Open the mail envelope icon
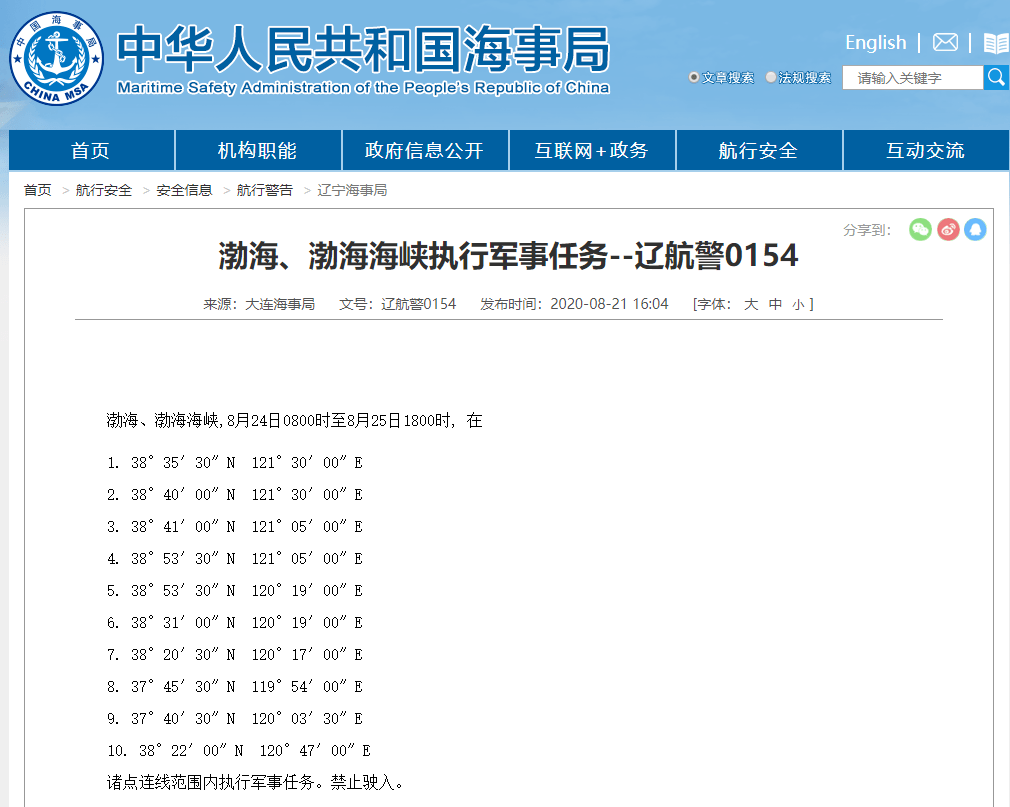 tap(945, 43)
